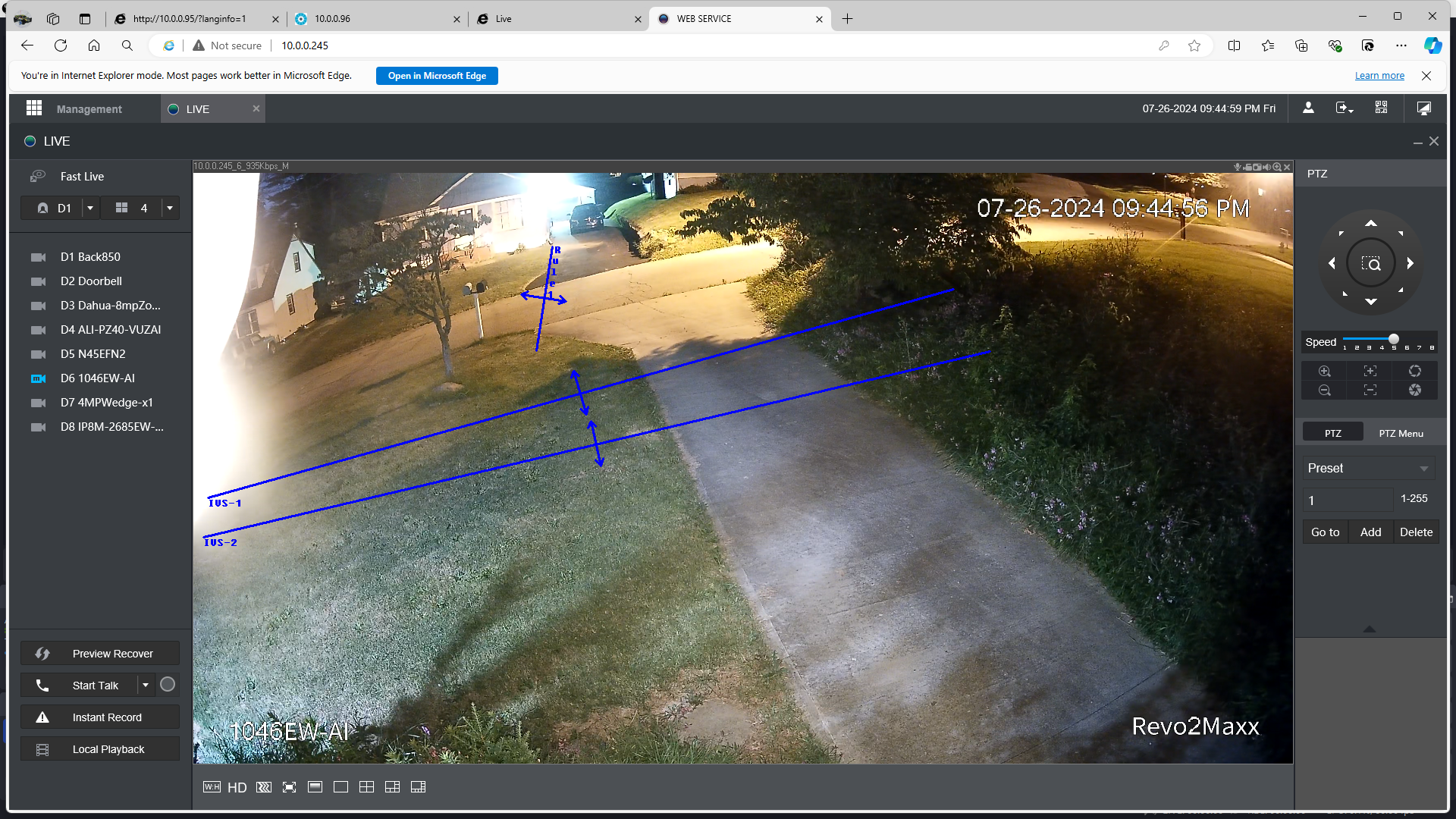Screen dimensions: 1456x819
Task: Click PTZ up arrow
Action: click(1371, 223)
